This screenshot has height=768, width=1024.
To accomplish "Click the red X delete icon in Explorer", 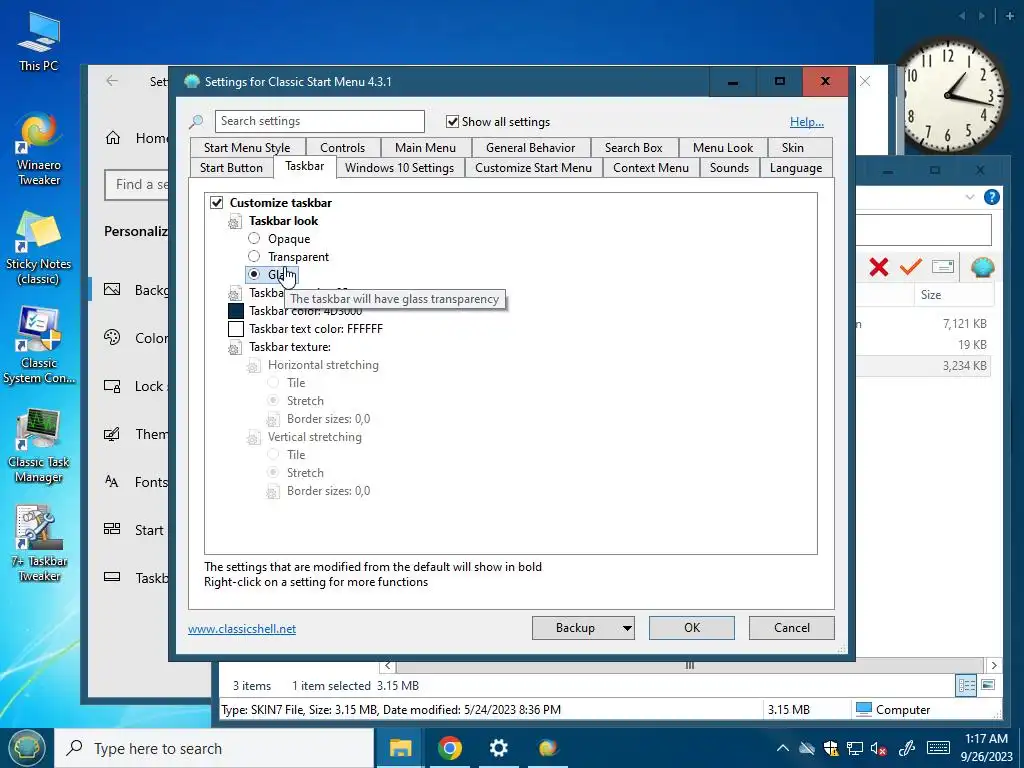I will point(879,266).
